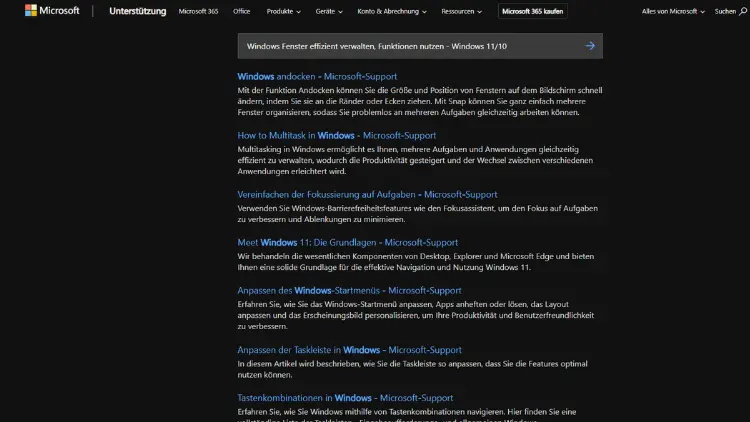Click the search magnifier icon
This screenshot has height=422, width=750.
pyautogui.click(x=743, y=11)
